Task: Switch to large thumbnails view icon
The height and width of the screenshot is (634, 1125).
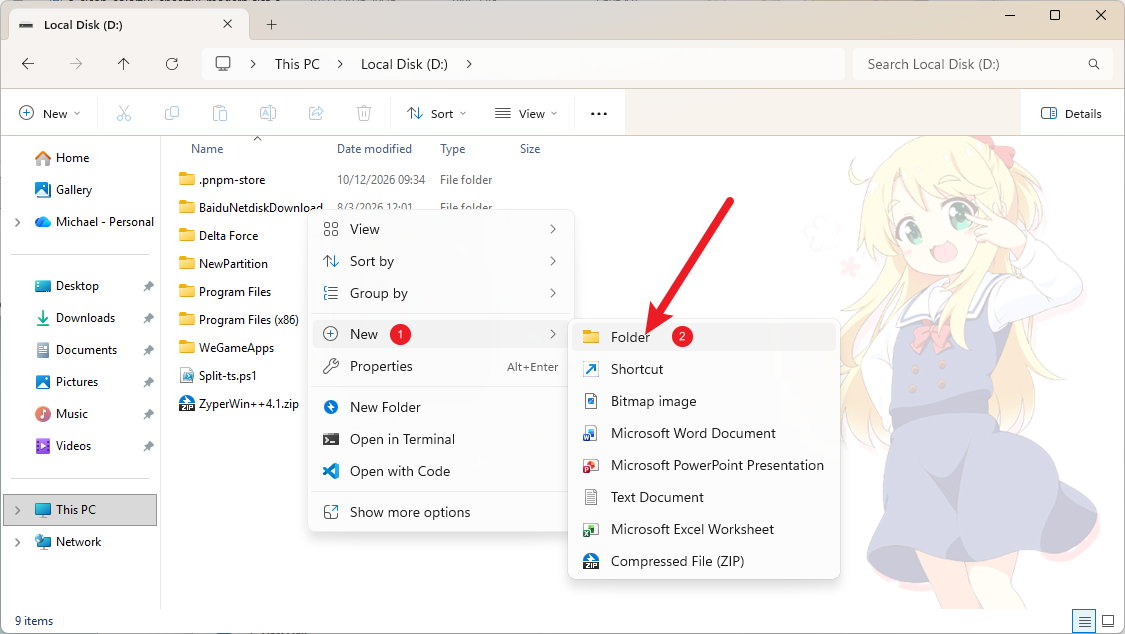Action: pos(1108,621)
